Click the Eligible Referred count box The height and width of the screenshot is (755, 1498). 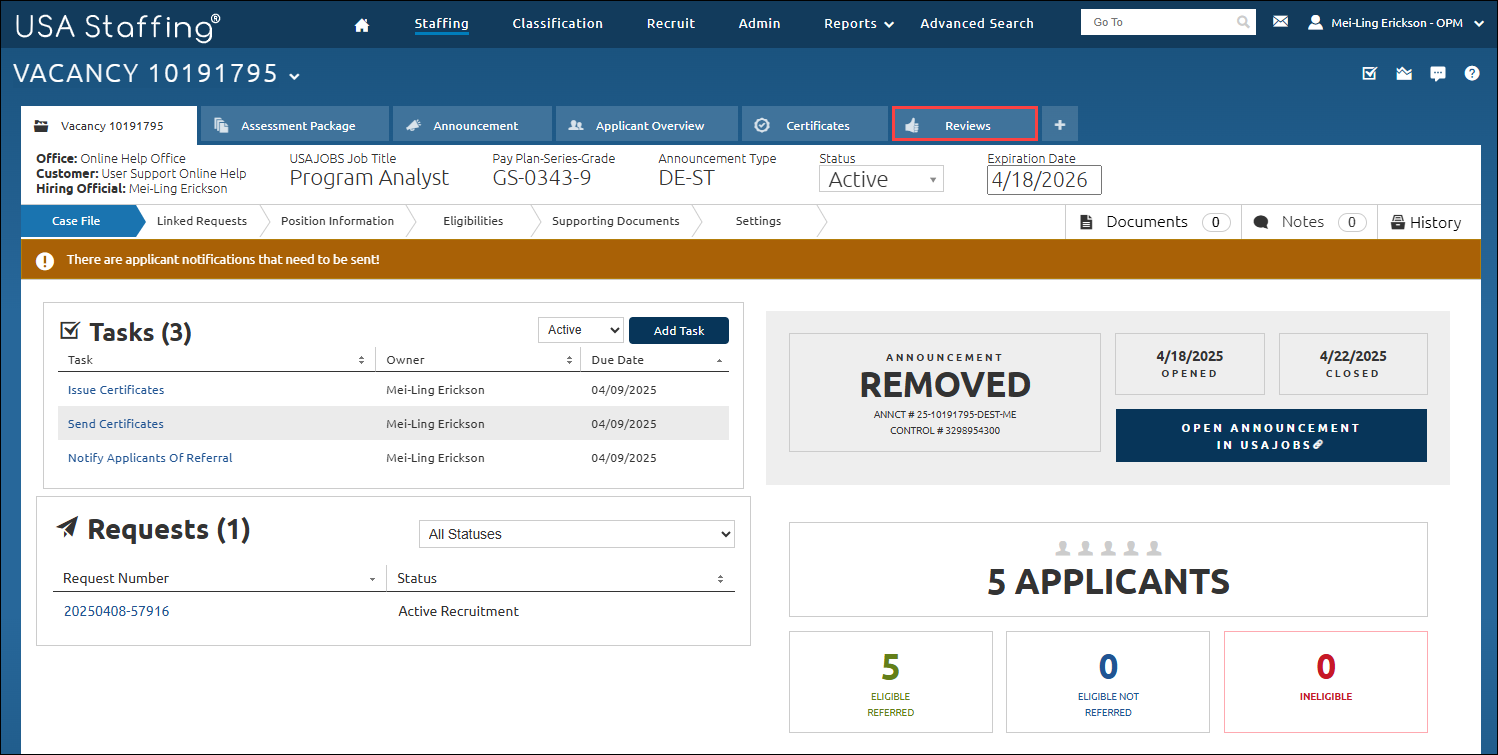(x=891, y=682)
